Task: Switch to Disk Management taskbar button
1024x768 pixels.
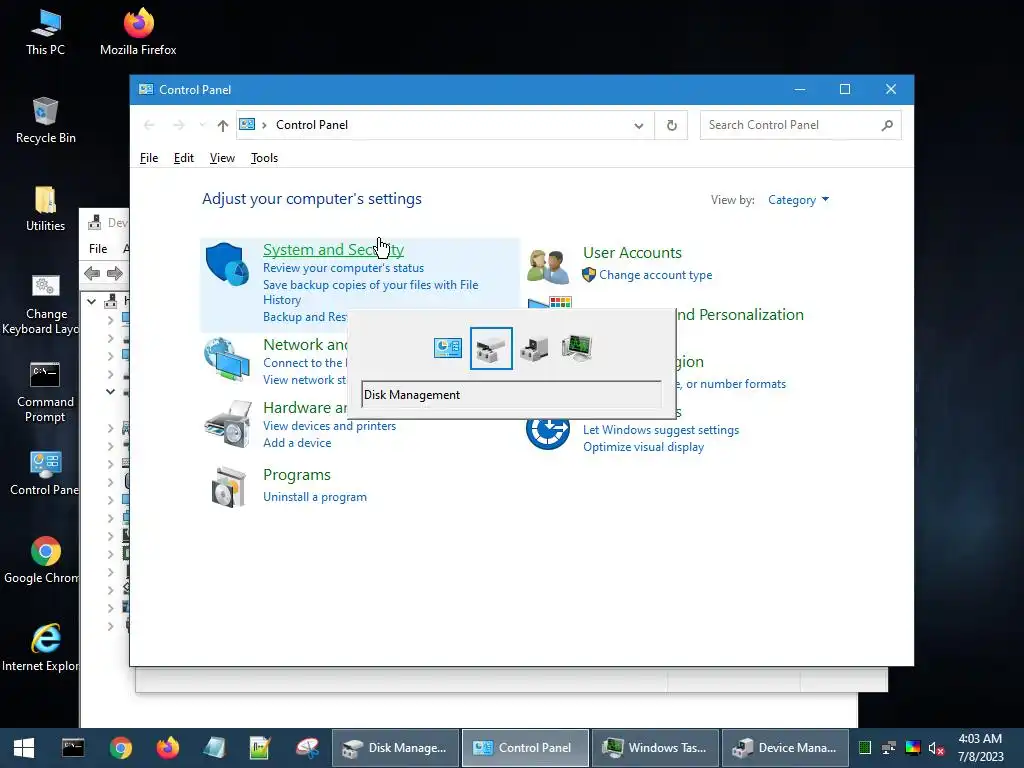Action: [x=394, y=748]
